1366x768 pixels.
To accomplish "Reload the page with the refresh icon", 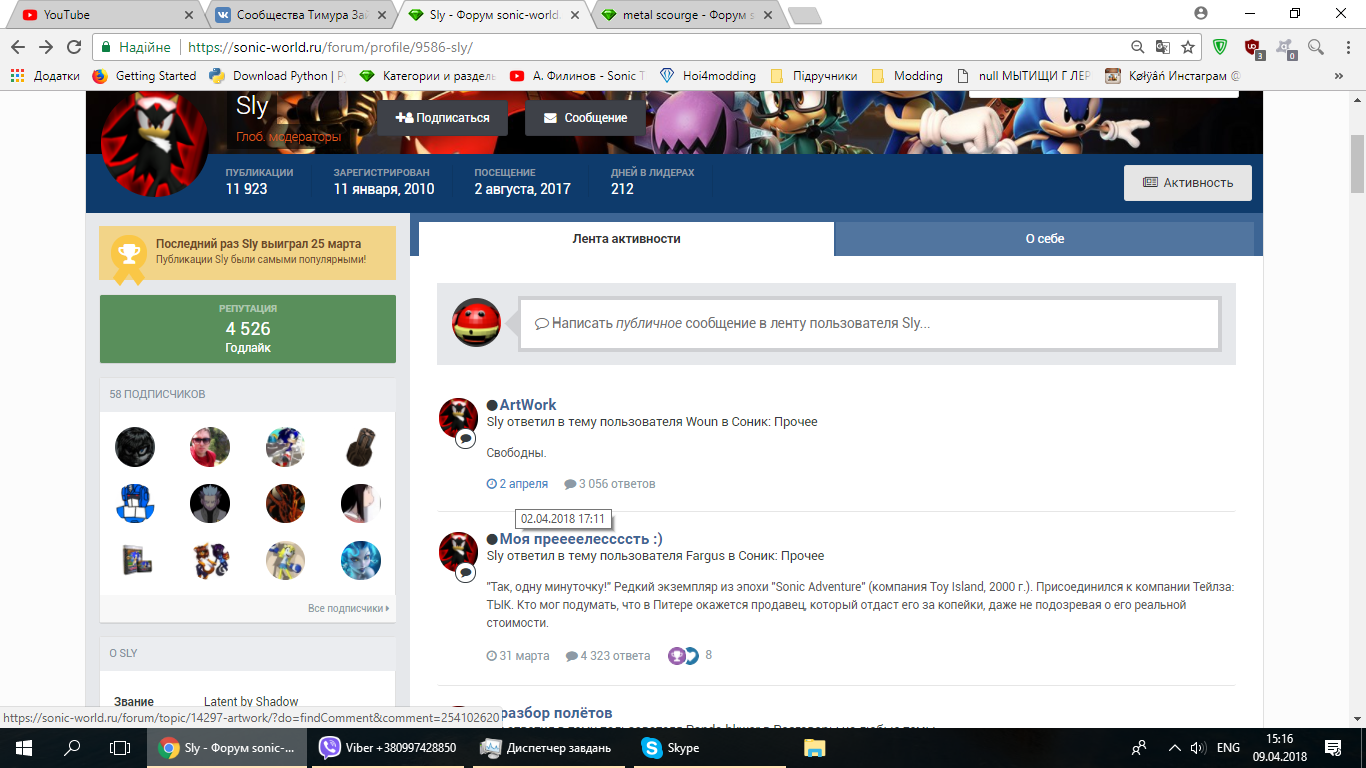I will [74, 47].
